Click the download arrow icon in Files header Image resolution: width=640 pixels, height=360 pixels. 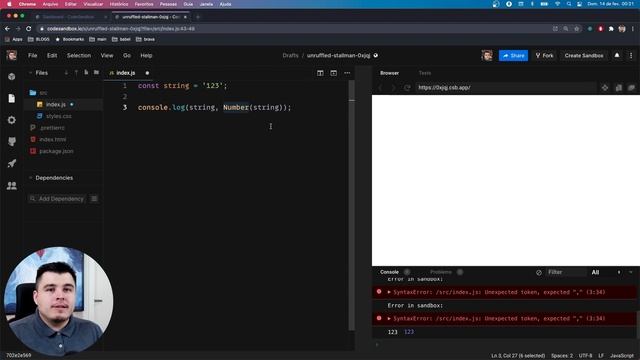click(66, 73)
